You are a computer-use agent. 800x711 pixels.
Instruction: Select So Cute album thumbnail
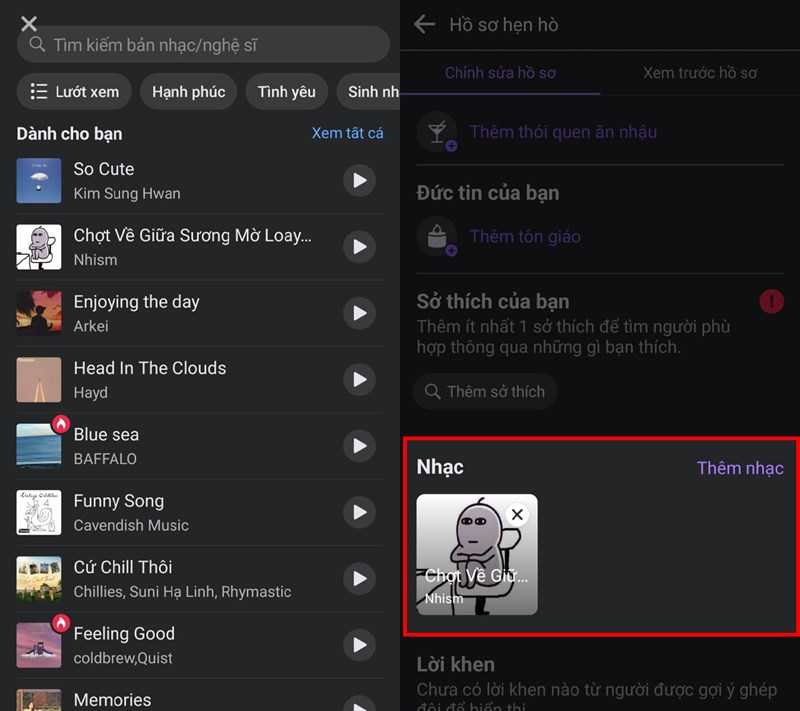pyautogui.click(x=39, y=181)
